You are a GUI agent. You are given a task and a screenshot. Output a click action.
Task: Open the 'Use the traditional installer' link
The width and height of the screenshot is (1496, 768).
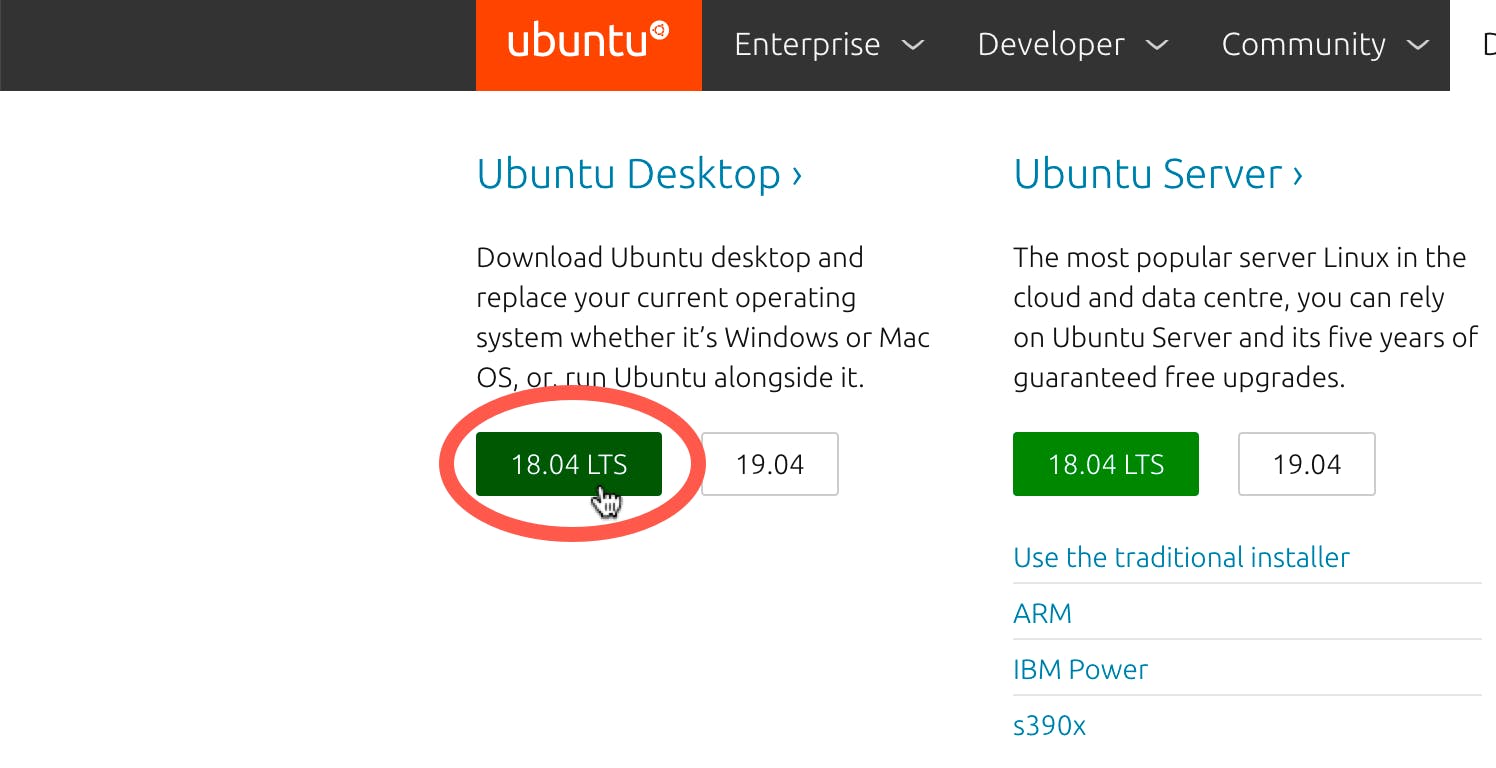pos(1181,557)
